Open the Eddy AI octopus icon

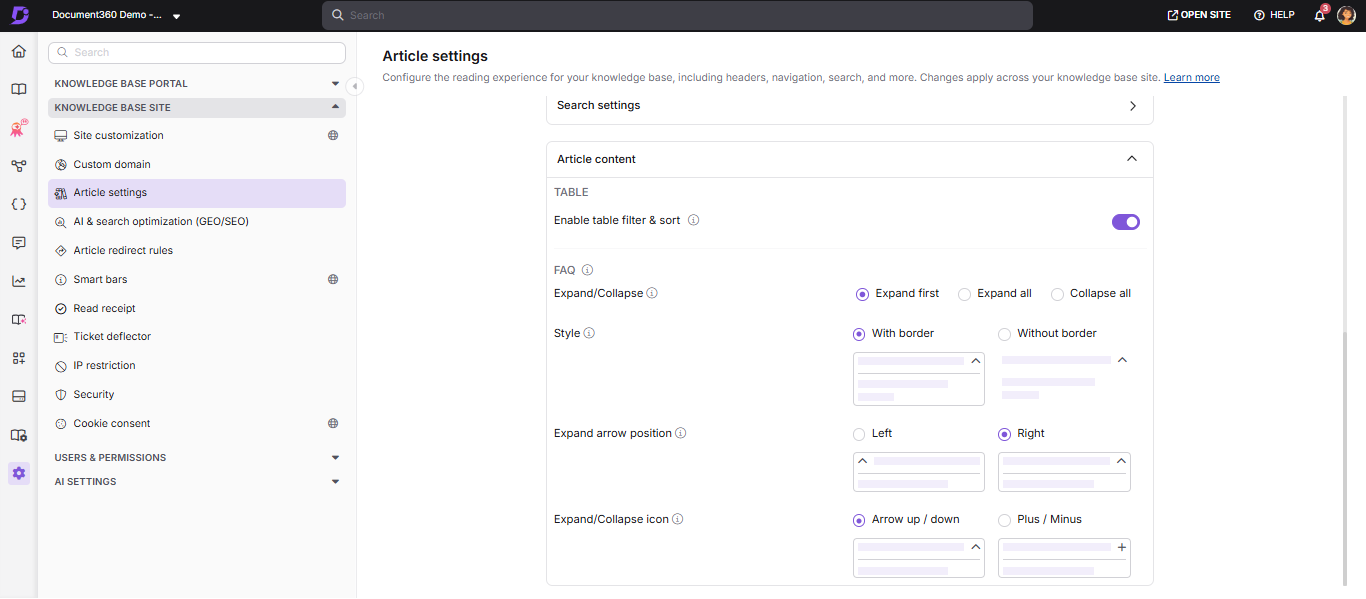19,128
